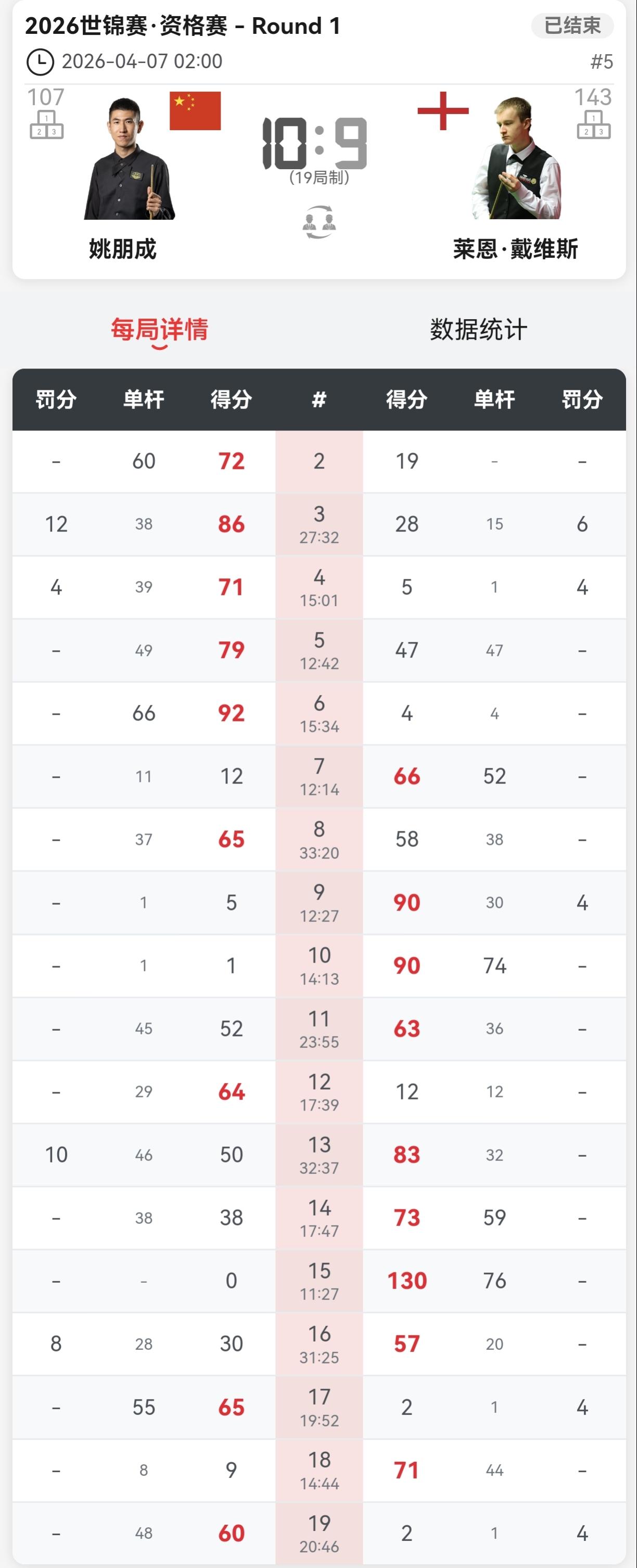637x1568 pixels.
Task: Click the England flag icon
Action: click(x=443, y=111)
